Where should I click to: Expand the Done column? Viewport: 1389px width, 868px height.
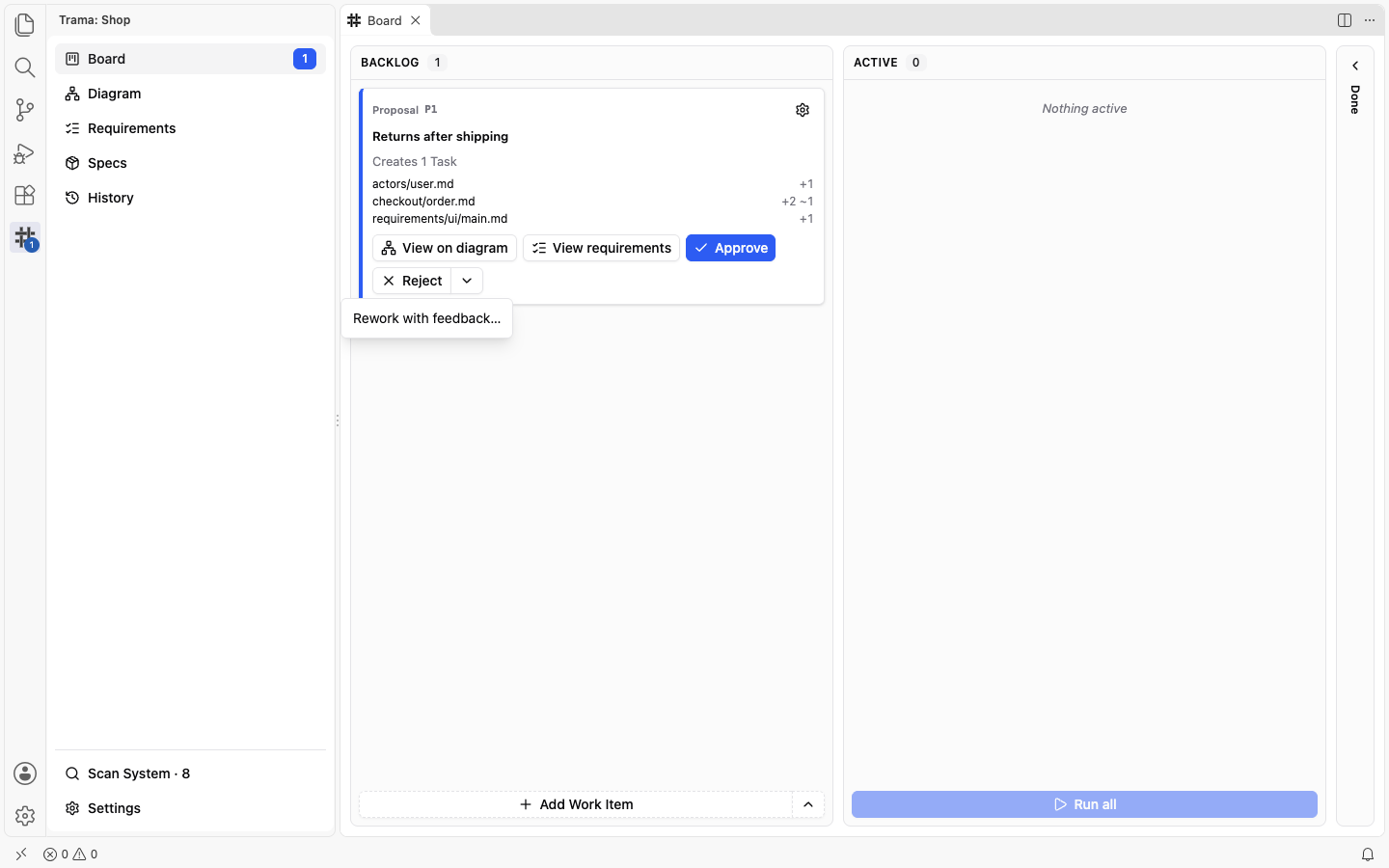point(1355,66)
